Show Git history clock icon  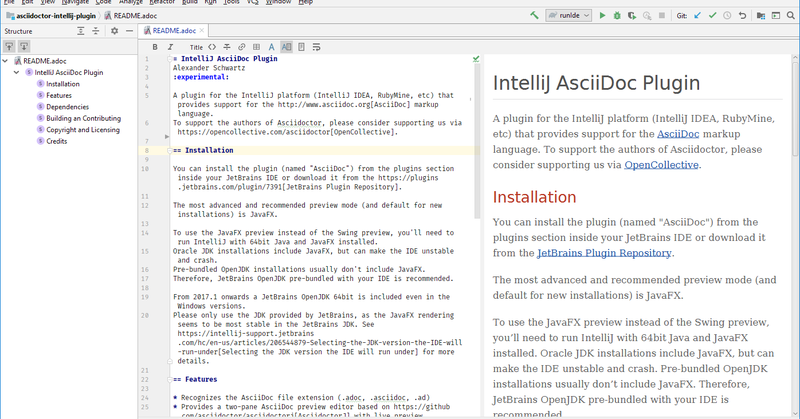click(727, 15)
